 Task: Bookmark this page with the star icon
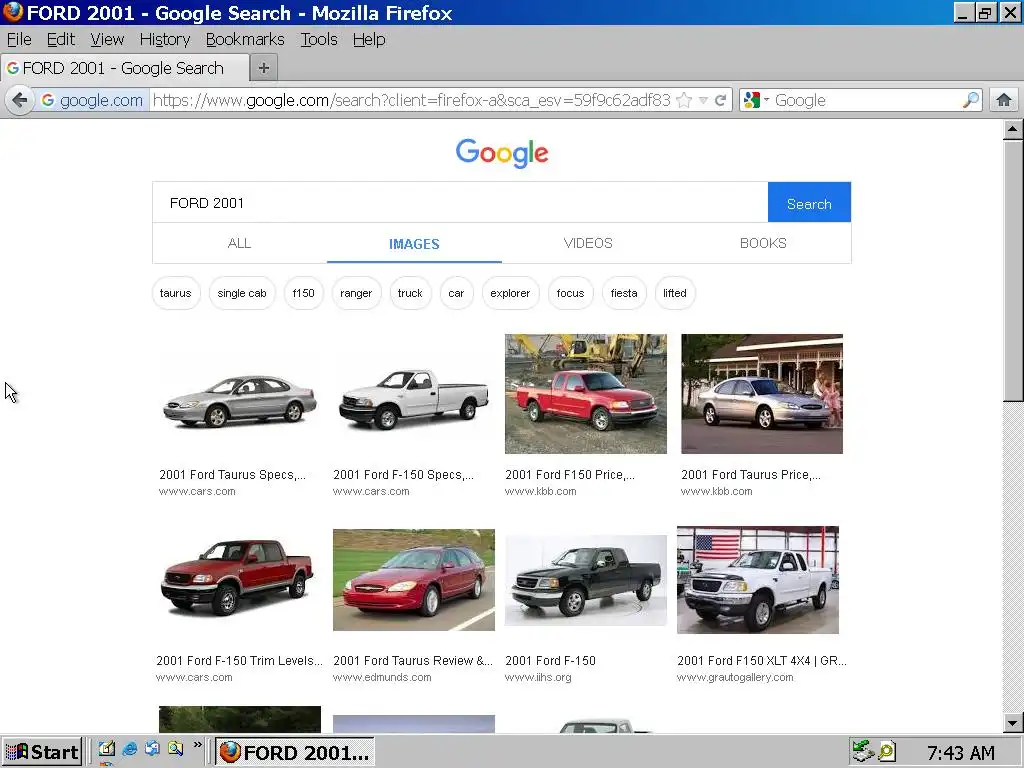[x=684, y=100]
